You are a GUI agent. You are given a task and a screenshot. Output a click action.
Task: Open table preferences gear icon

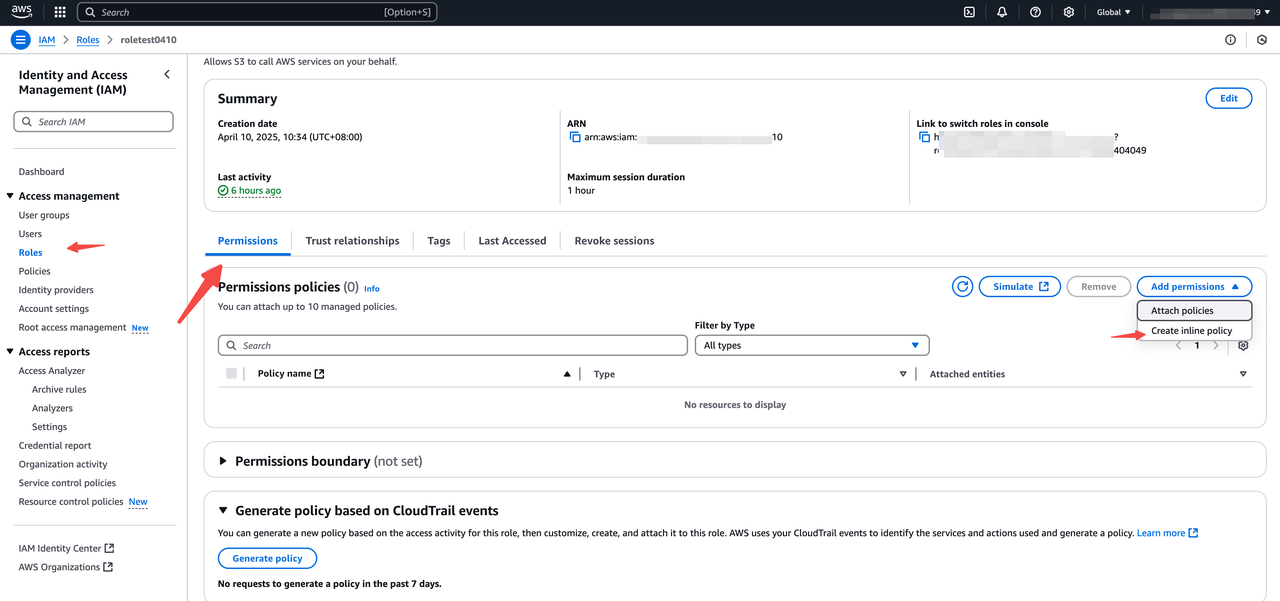(1243, 346)
